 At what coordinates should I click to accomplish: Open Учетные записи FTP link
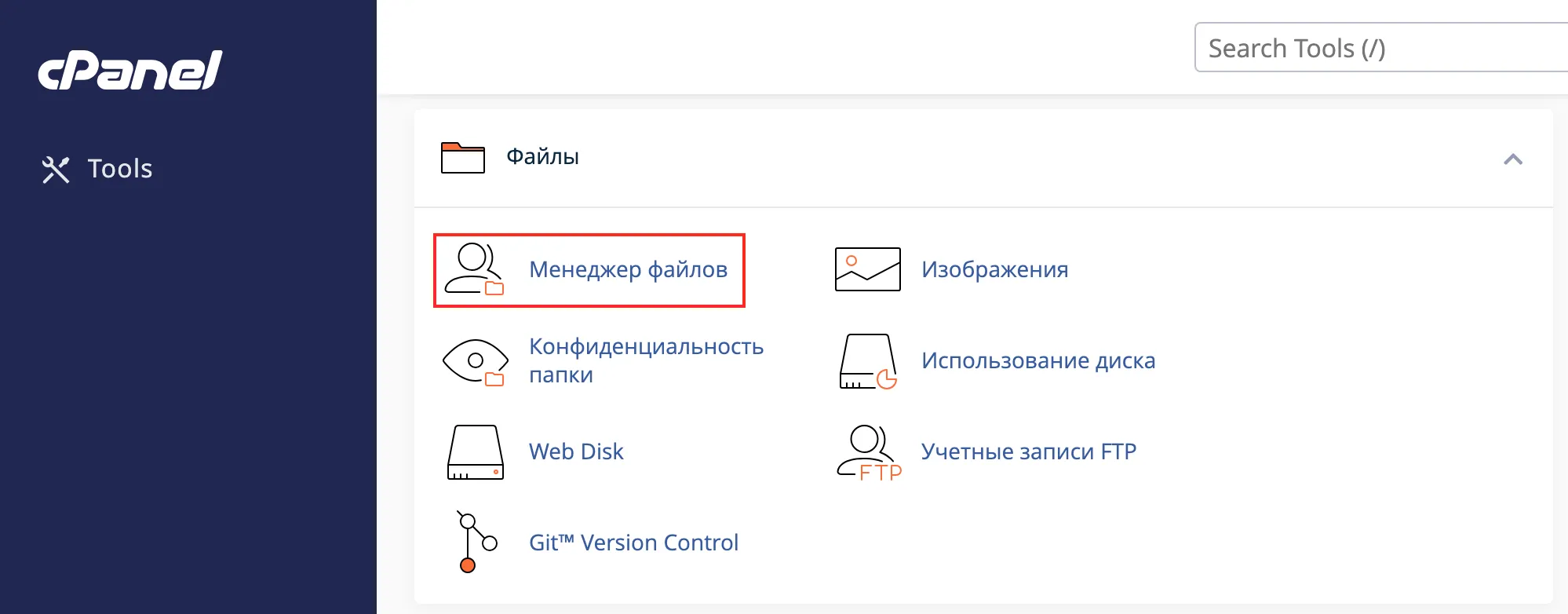1028,451
